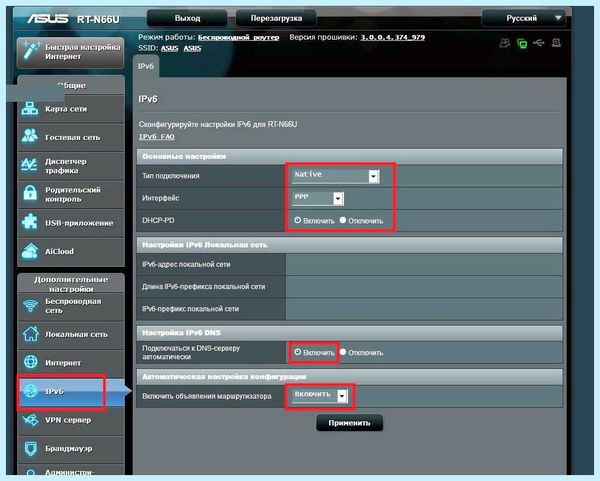The width and height of the screenshot is (600, 481).
Task: Click the Administration icon at sidebar bottom
Action: (x=31, y=473)
